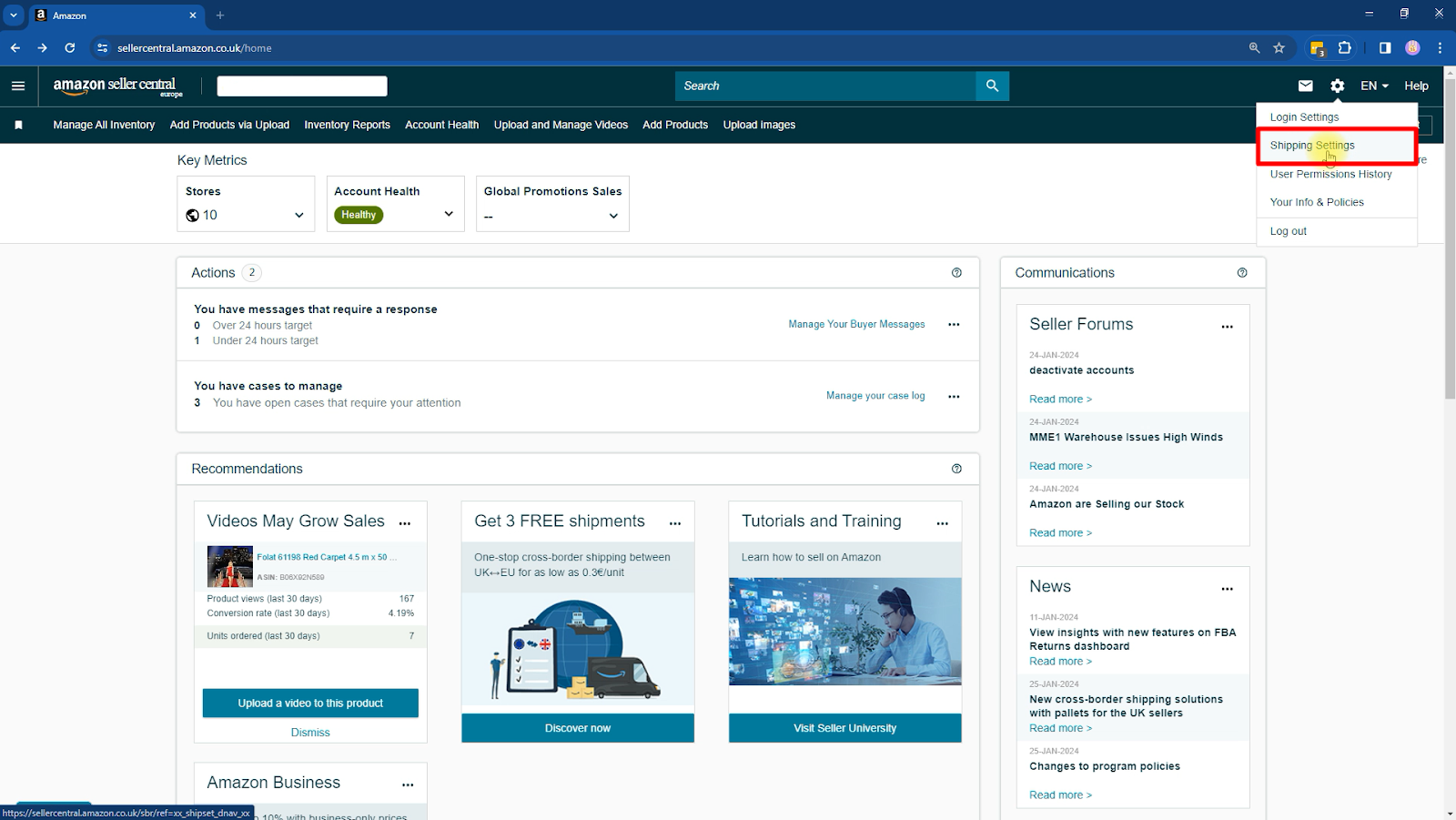The width and height of the screenshot is (1456, 820).
Task: Open options for Get 3 FREE shipments card
Action: pos(675,523)
